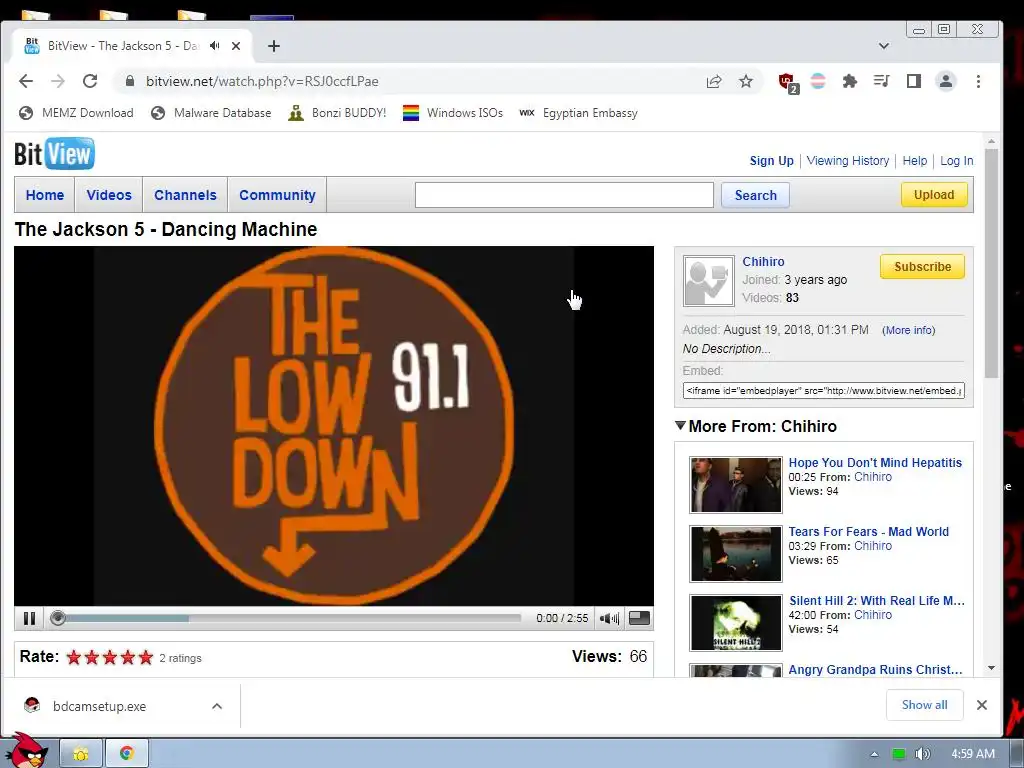Open Malware Database bookmark
Viewport: 1024px width, 768px height.
point(211,113)
